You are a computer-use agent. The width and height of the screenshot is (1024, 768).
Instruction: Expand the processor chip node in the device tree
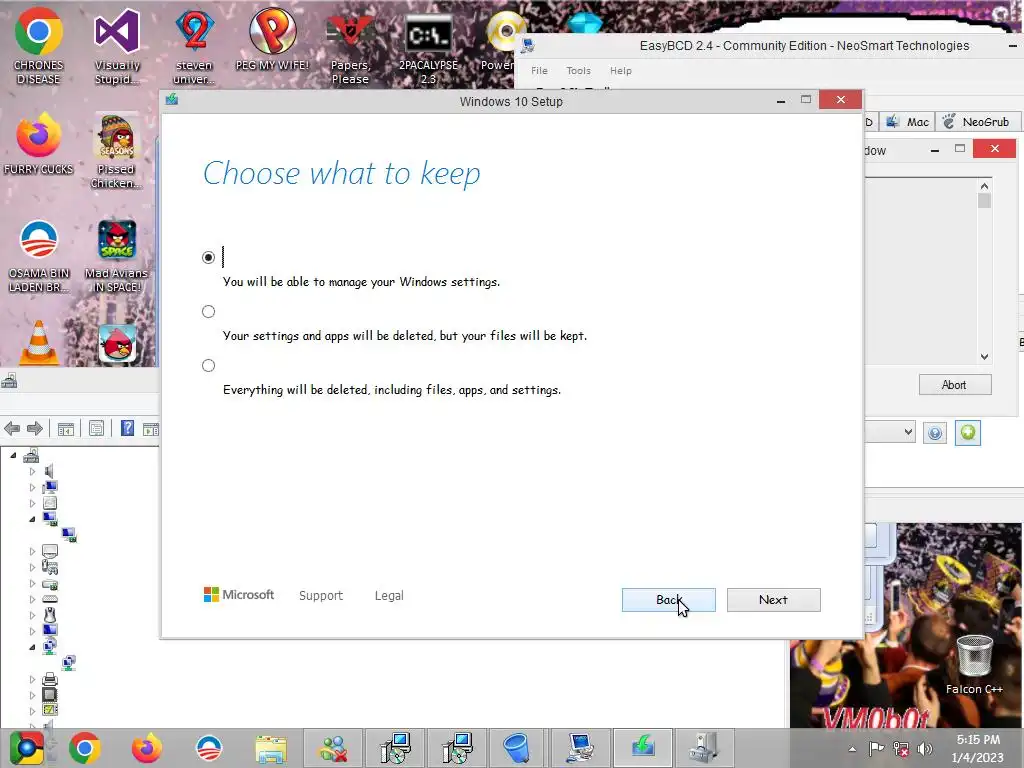[33, 695]
